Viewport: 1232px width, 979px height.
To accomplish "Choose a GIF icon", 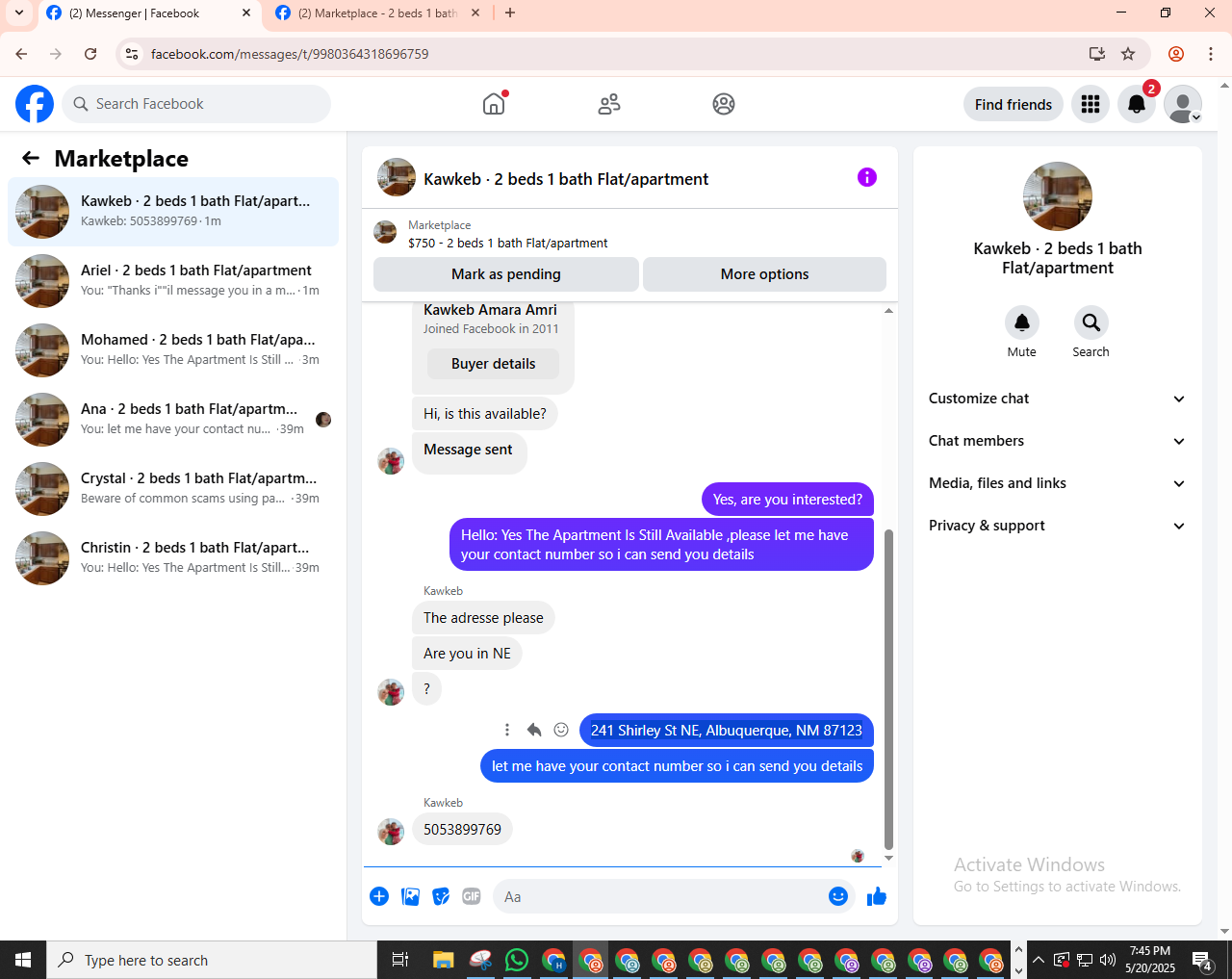I will pos(472,896).
